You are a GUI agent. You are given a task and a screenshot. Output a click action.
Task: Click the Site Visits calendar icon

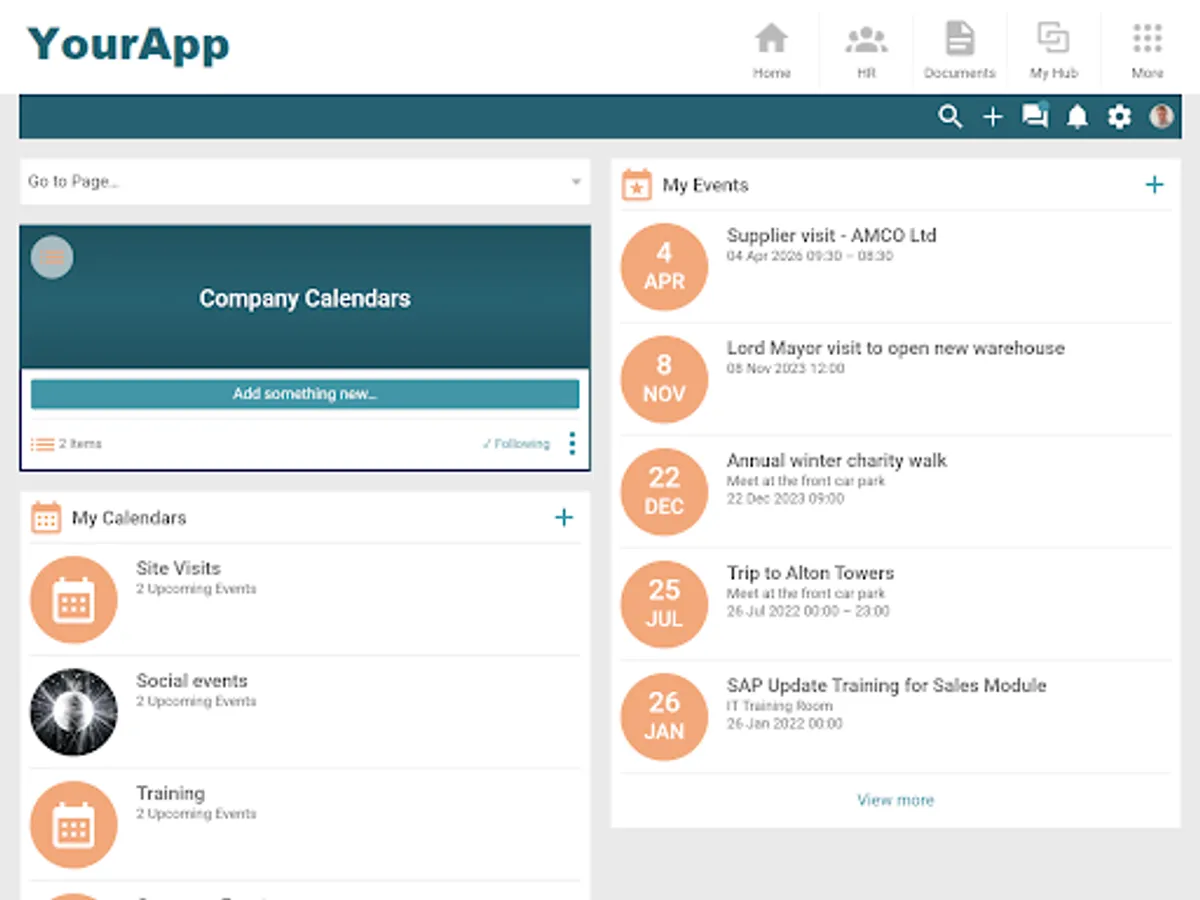(74, 600)
